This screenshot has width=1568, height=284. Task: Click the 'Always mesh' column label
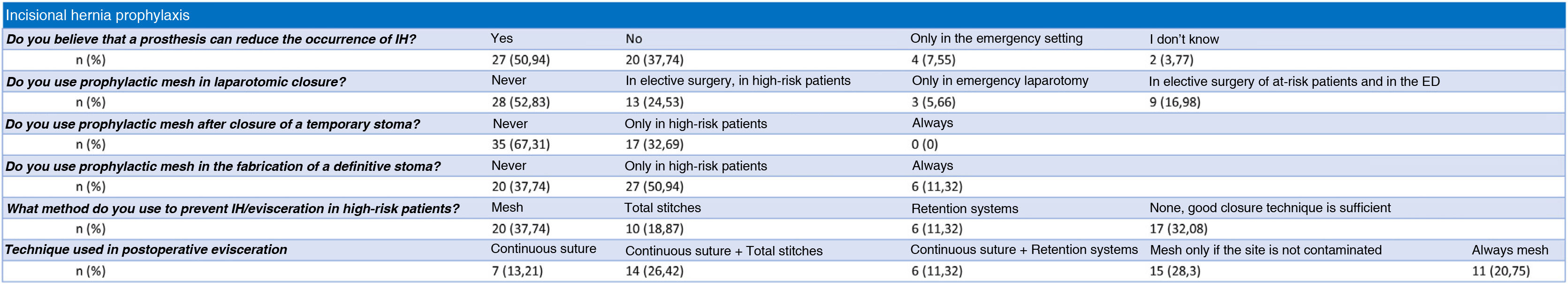tap(1509, 250)
